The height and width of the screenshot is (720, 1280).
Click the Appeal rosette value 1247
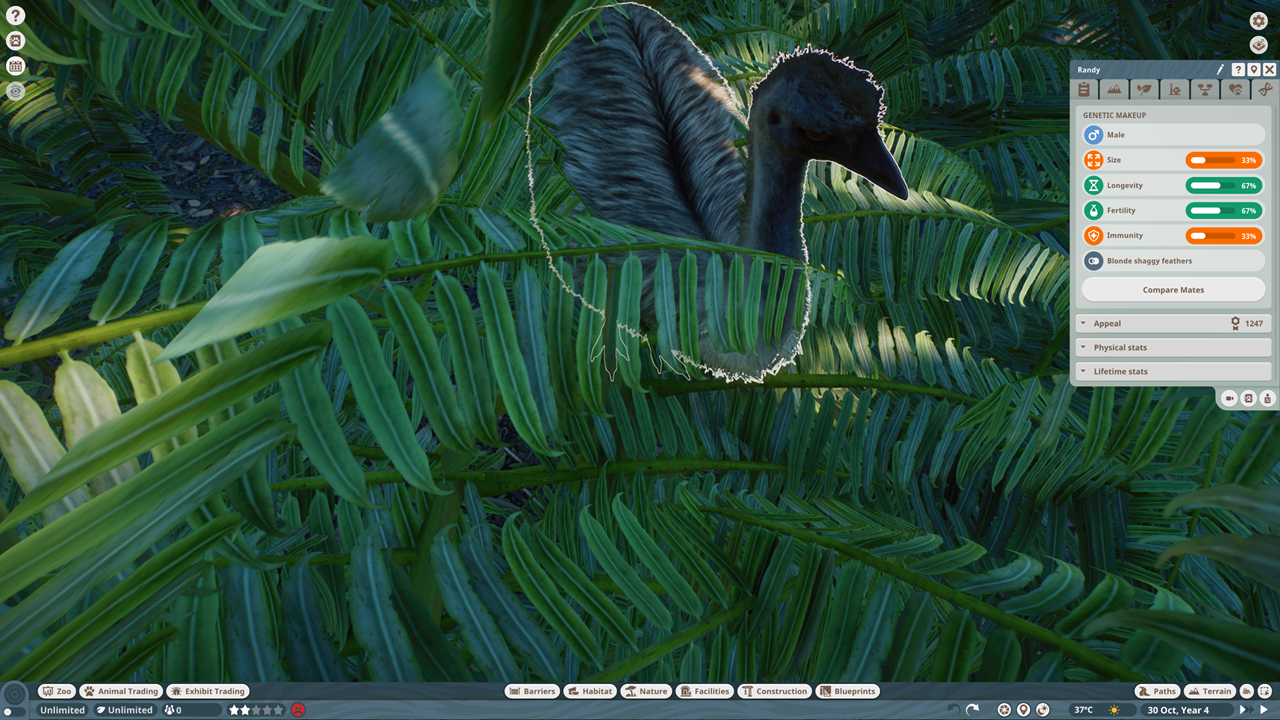coord(1247,323)
